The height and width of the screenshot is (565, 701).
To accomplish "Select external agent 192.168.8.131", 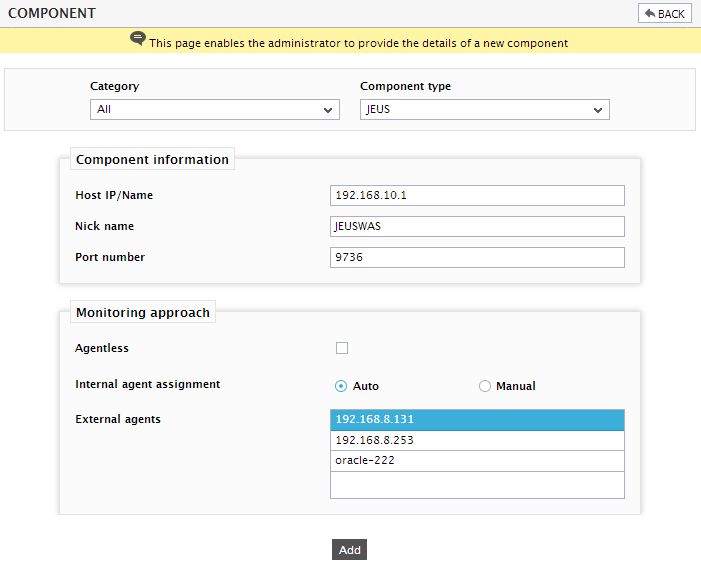I will click(477, 420).
